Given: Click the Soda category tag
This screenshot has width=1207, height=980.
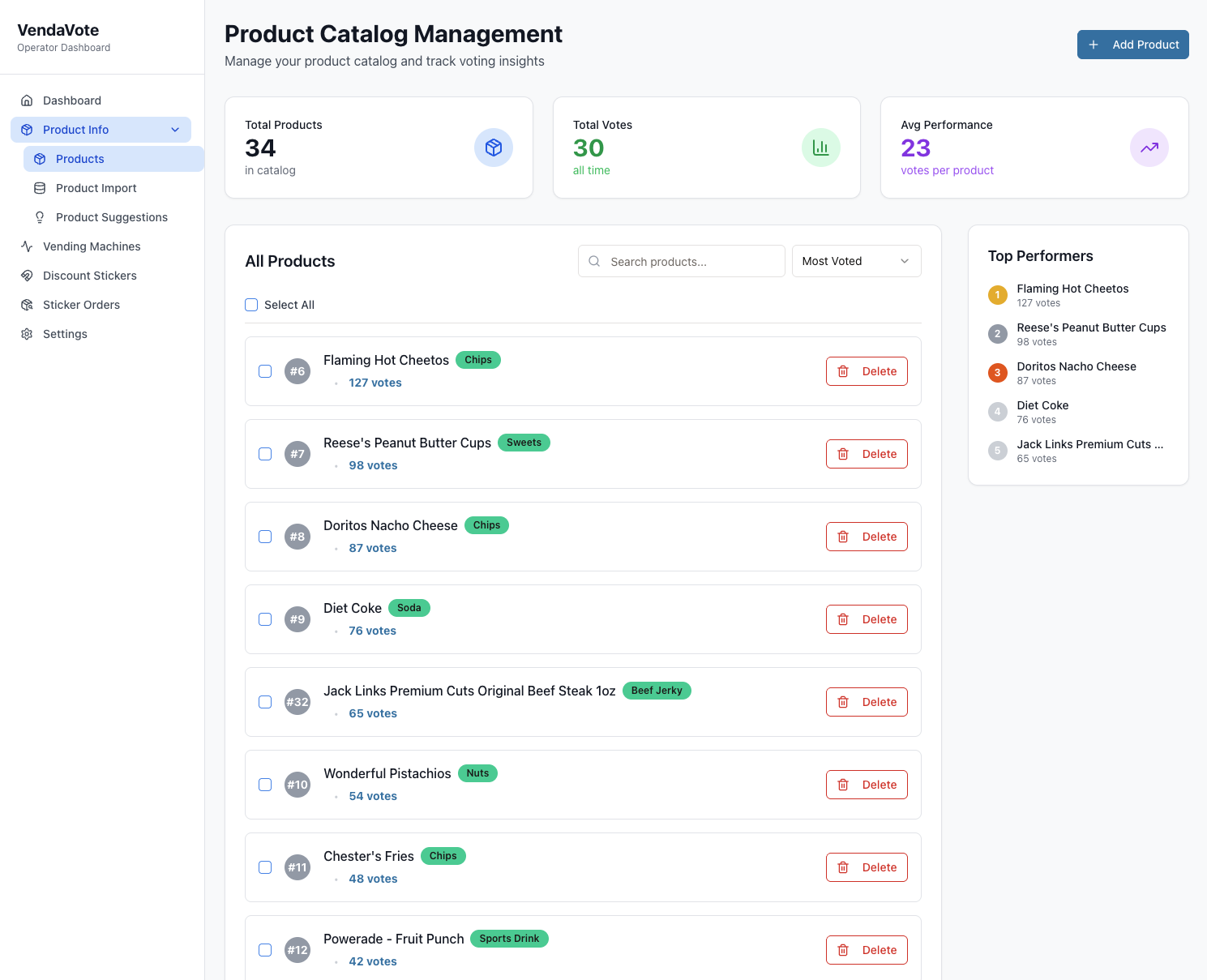Looking at the screenshot, I should click(409, 608).
